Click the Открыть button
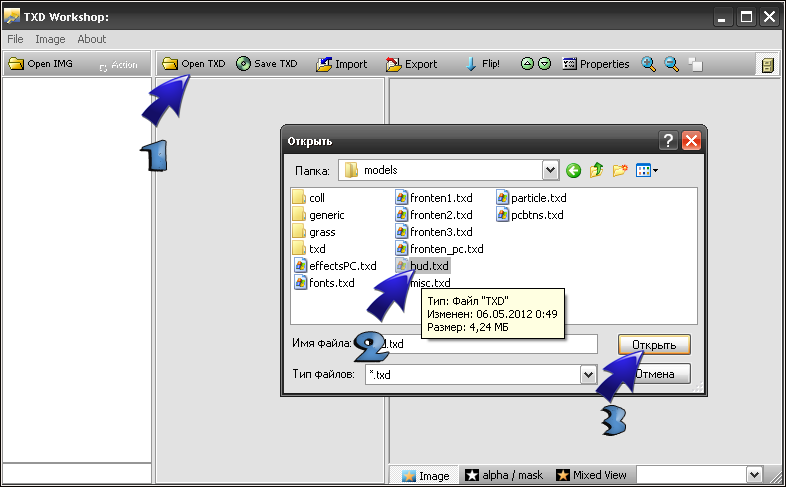 pos(654,345)
